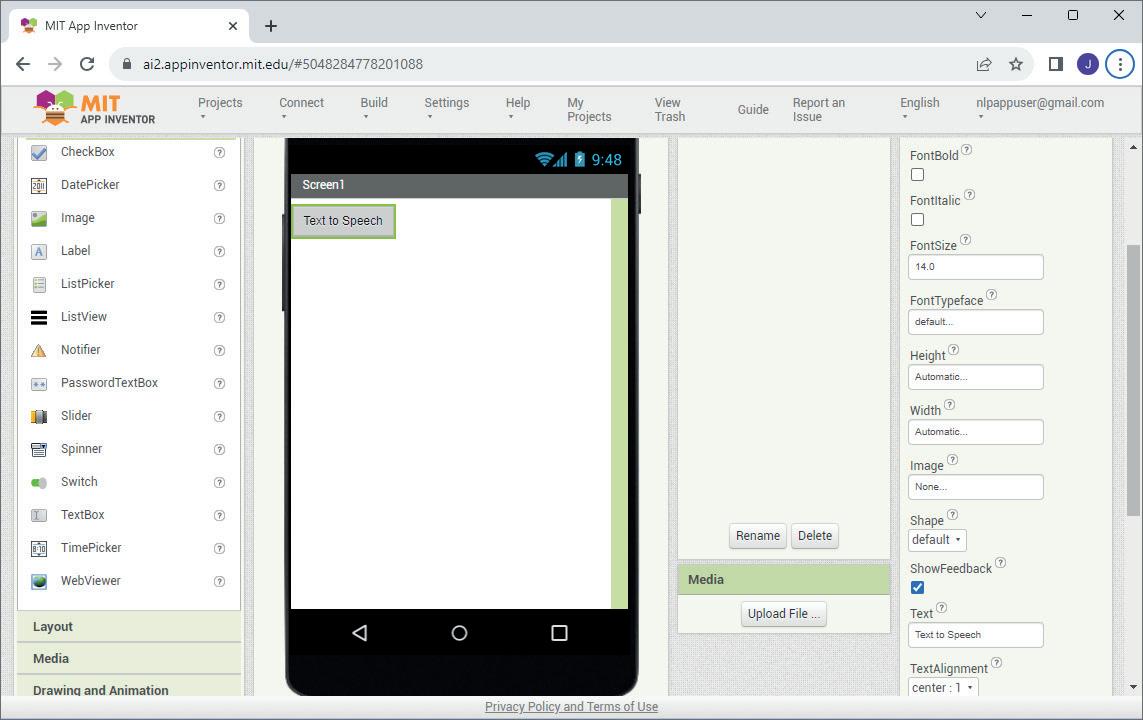
Task: Select the ListPicker component icon
Action: (x=39, y=284)
